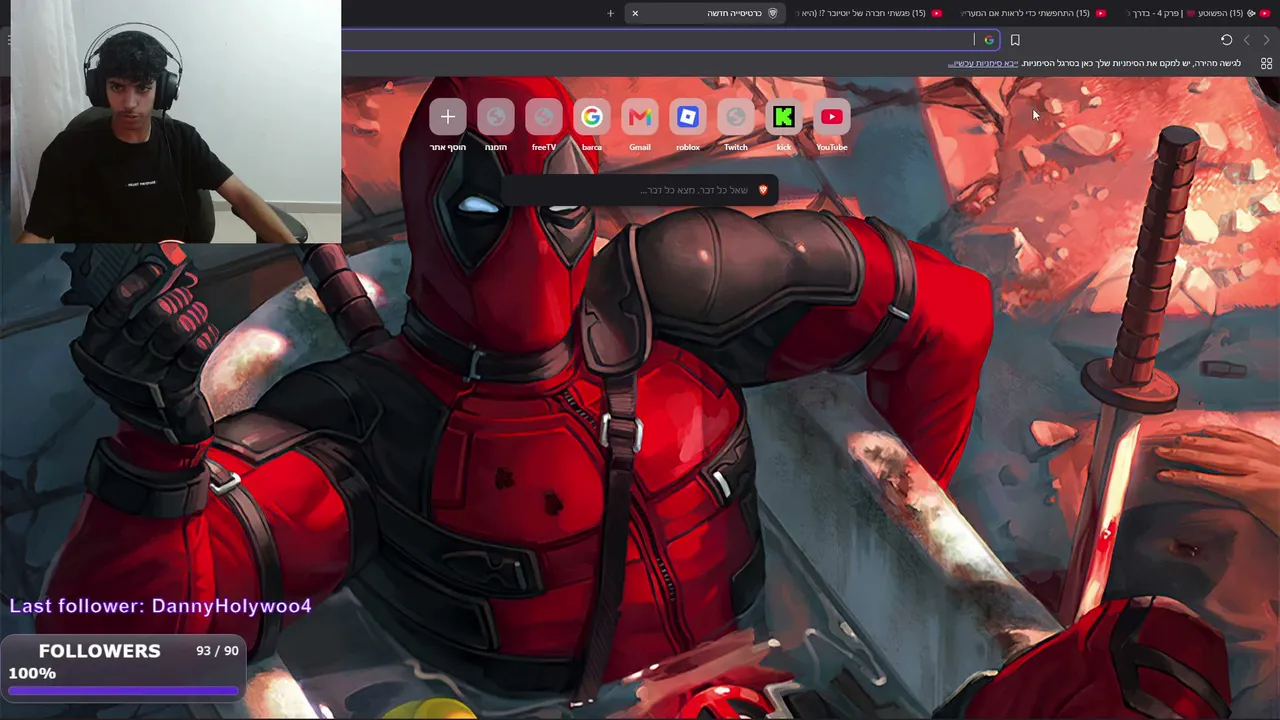
Task: Close the כרטיסייה חדשה tab
Action: click(635, 13)
